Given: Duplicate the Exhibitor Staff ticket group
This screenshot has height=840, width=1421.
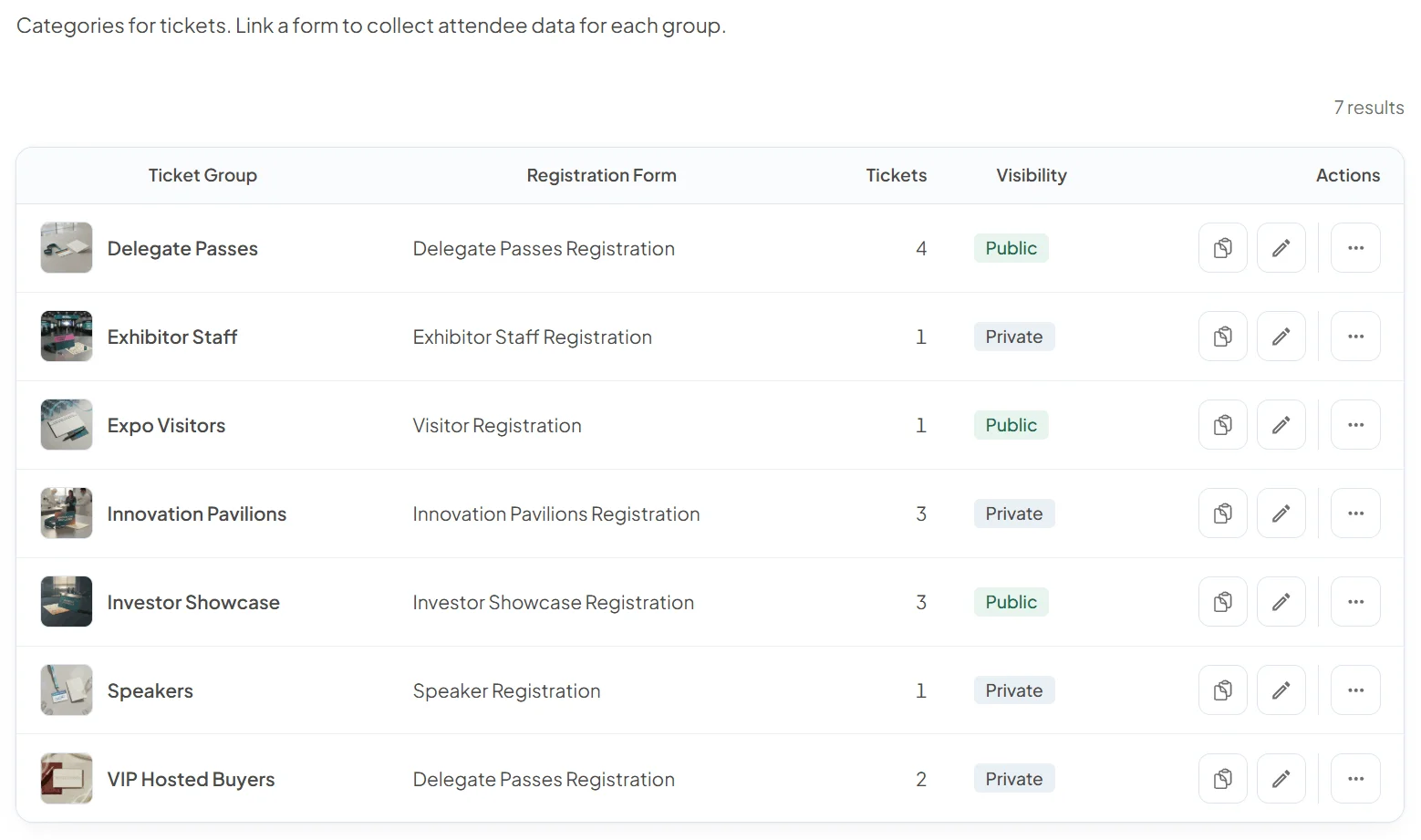Looking at the screenshot, I should pos(1222,337).
